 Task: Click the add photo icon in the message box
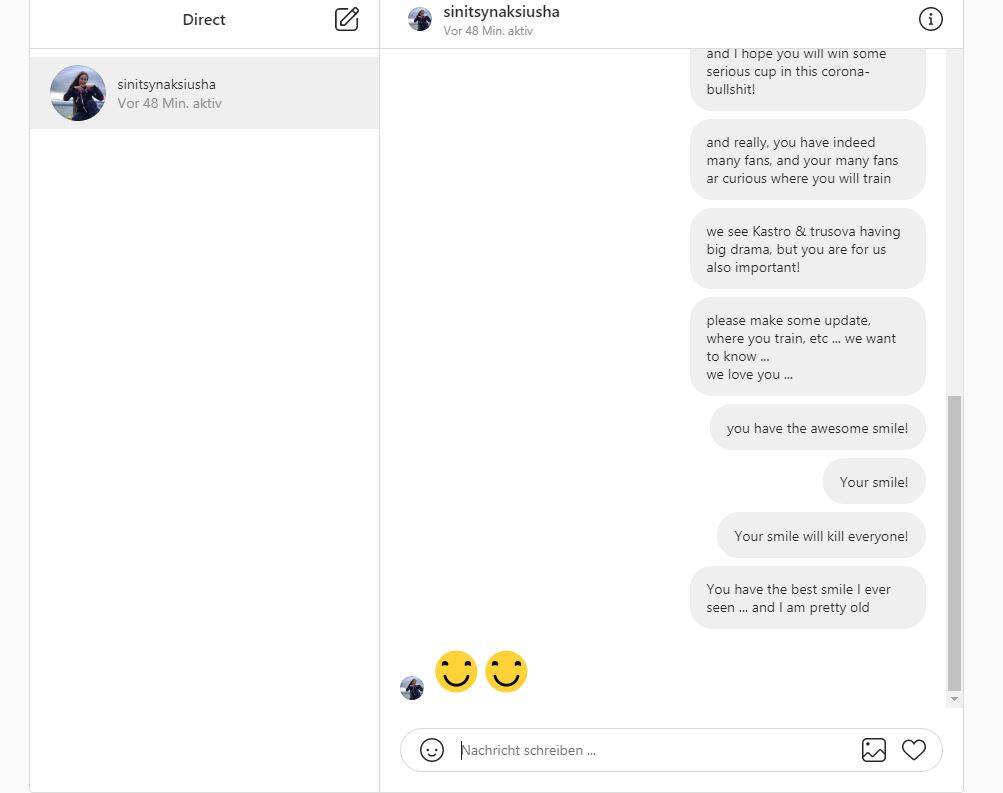pyautogui.click(x=873, y=750)
